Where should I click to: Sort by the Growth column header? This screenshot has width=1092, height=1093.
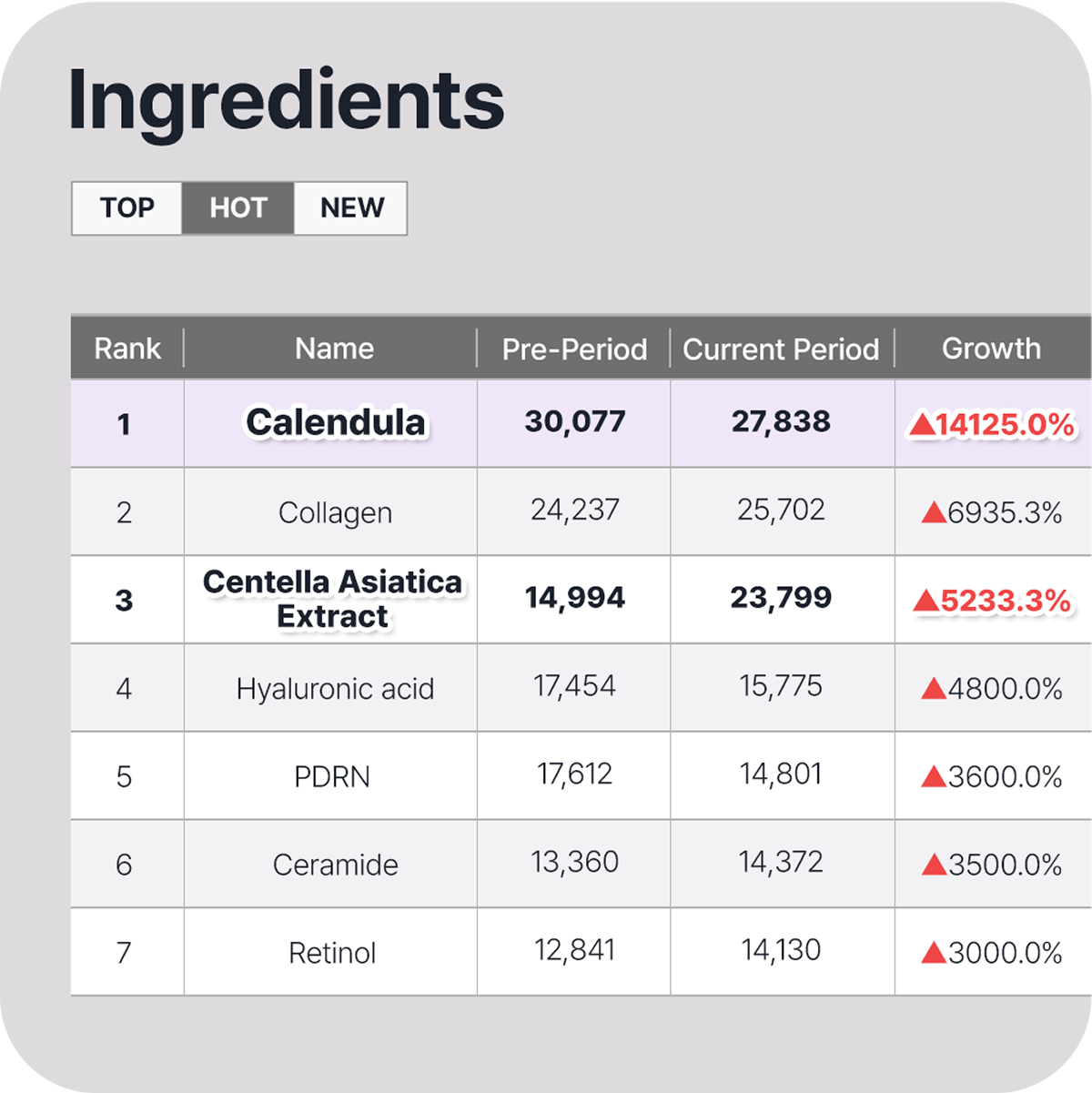pyautogui.click(x=991, y=349)
